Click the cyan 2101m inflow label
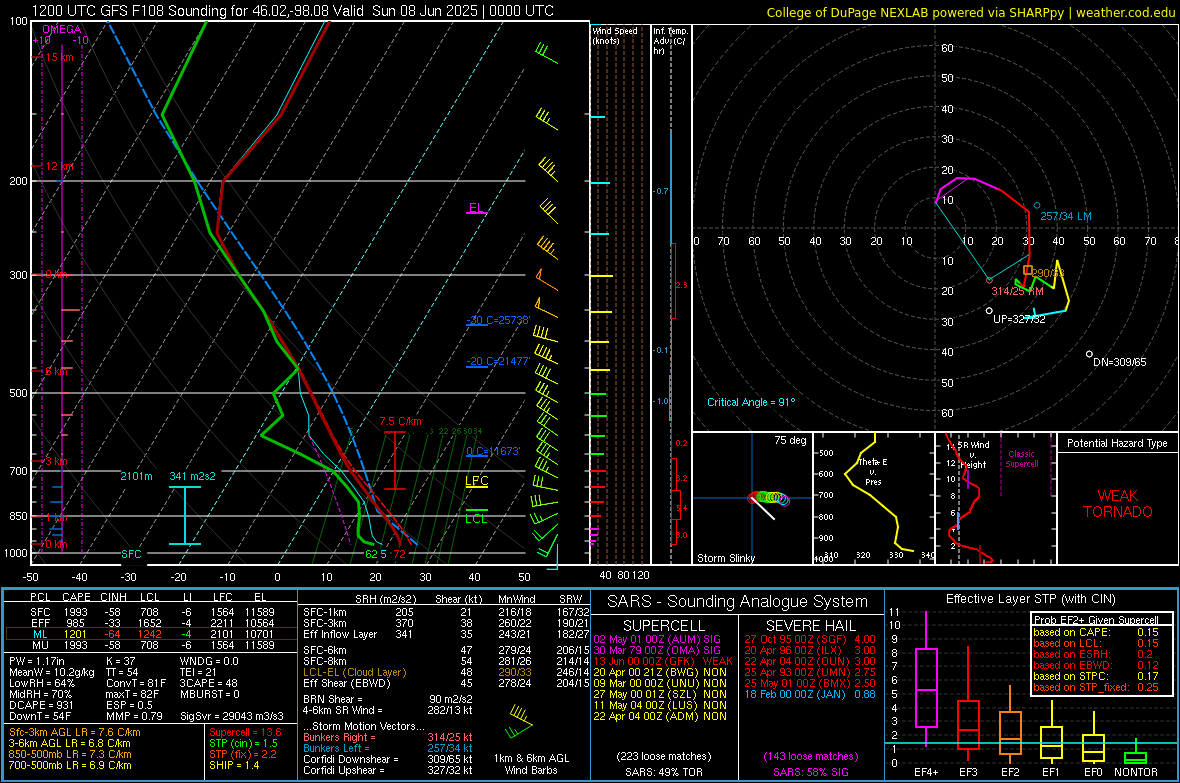This screenshot has height=783, width=1180. pos(136,476)
